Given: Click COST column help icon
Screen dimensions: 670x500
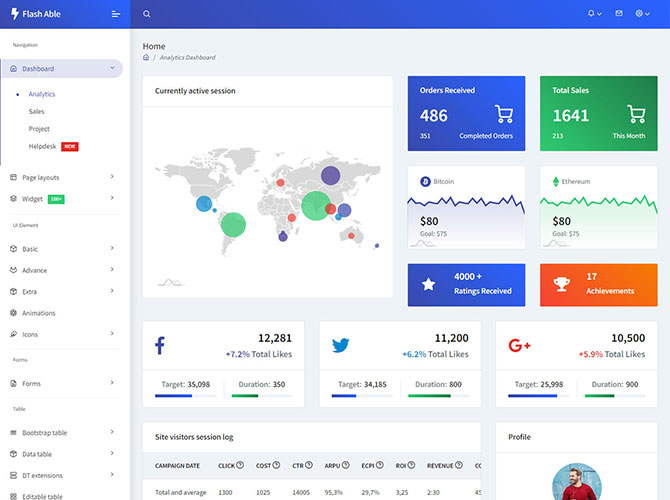Looking at the screenshot, I should pyautogui.click(x=276, y=465).
